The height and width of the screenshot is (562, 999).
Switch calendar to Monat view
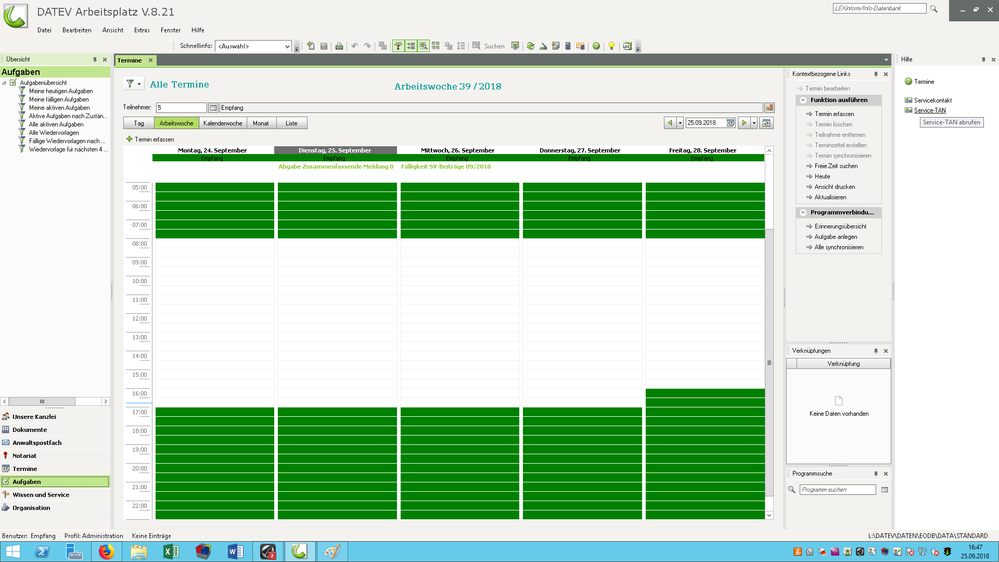click(x=261, y=123)
